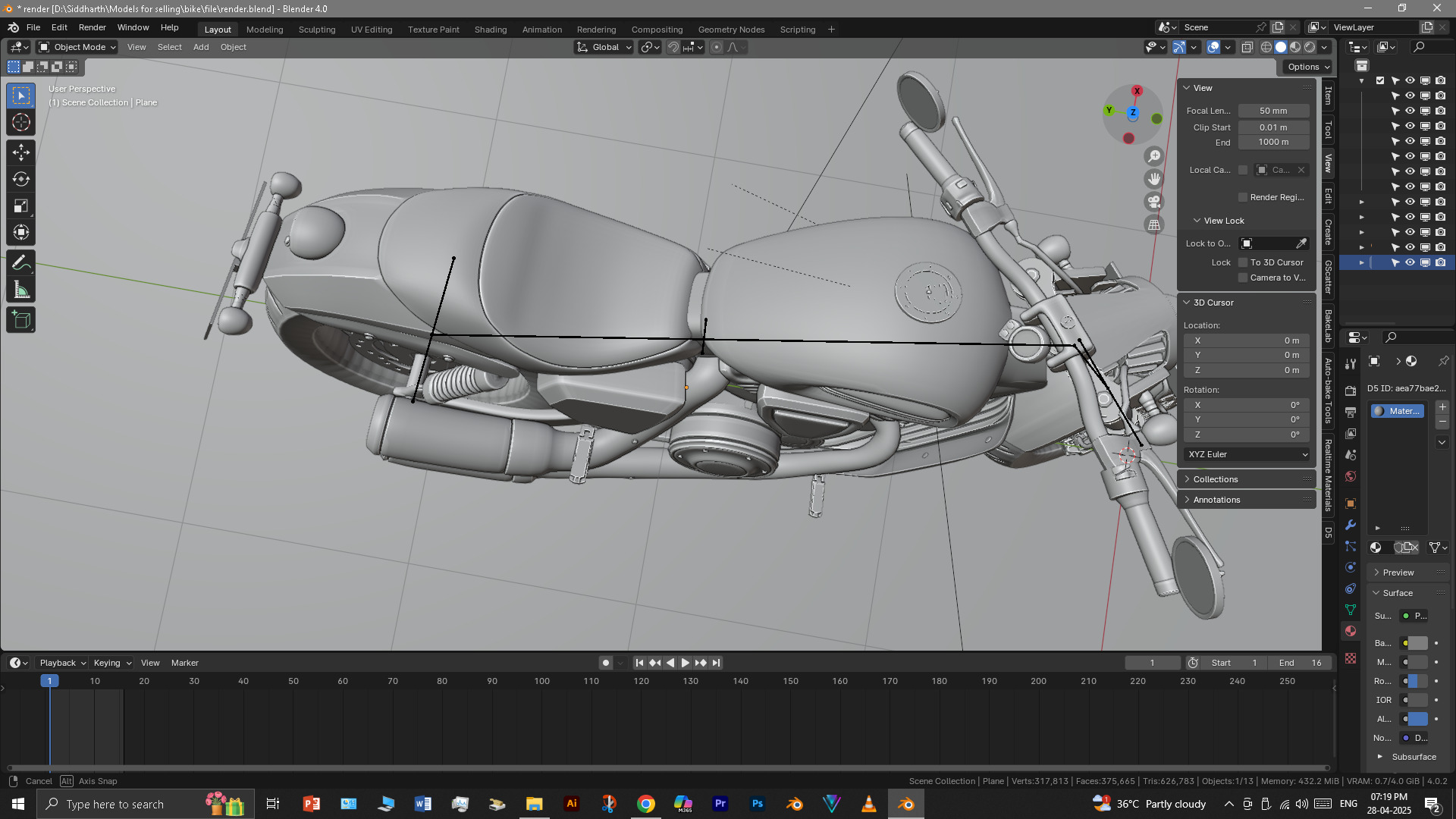
Task: Toggle camera view gizmo icon
Action: [1154, 202]
